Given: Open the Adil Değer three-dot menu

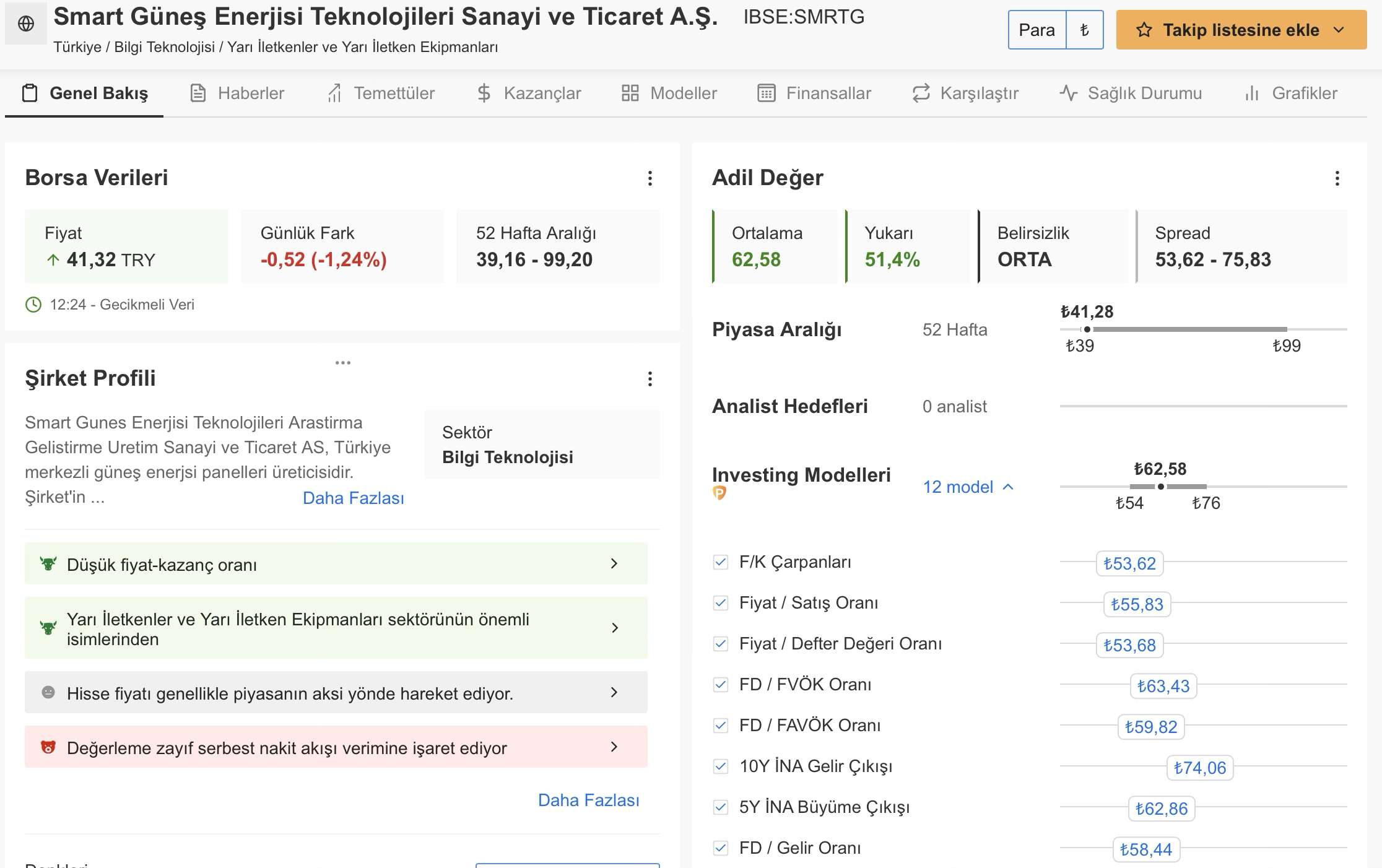Looking at the screenshot, I should click(x=1337, y=178).
